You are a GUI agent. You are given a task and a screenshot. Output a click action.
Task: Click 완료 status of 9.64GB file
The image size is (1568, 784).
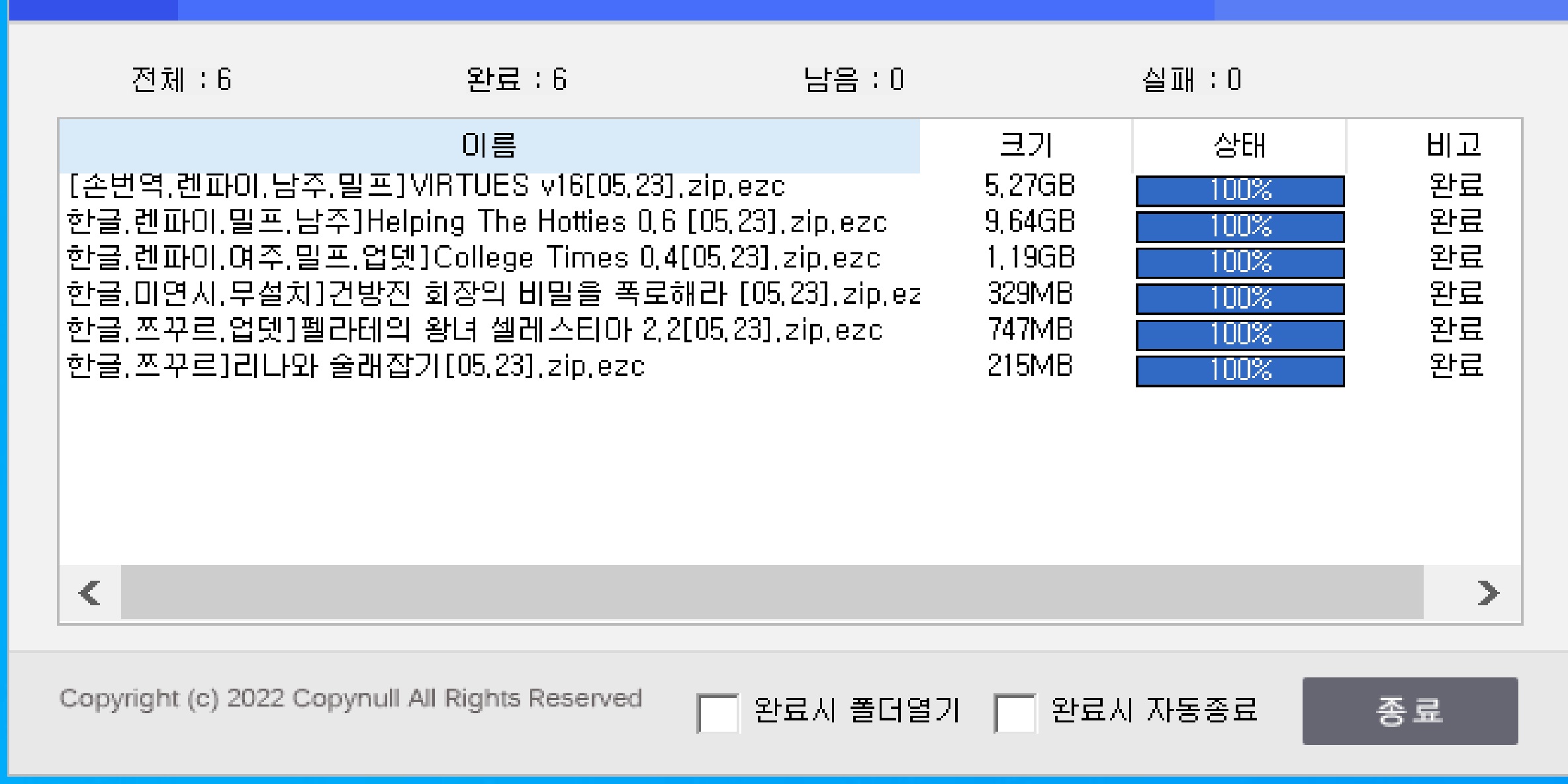pyautogui.click(x=1455, y=222)
